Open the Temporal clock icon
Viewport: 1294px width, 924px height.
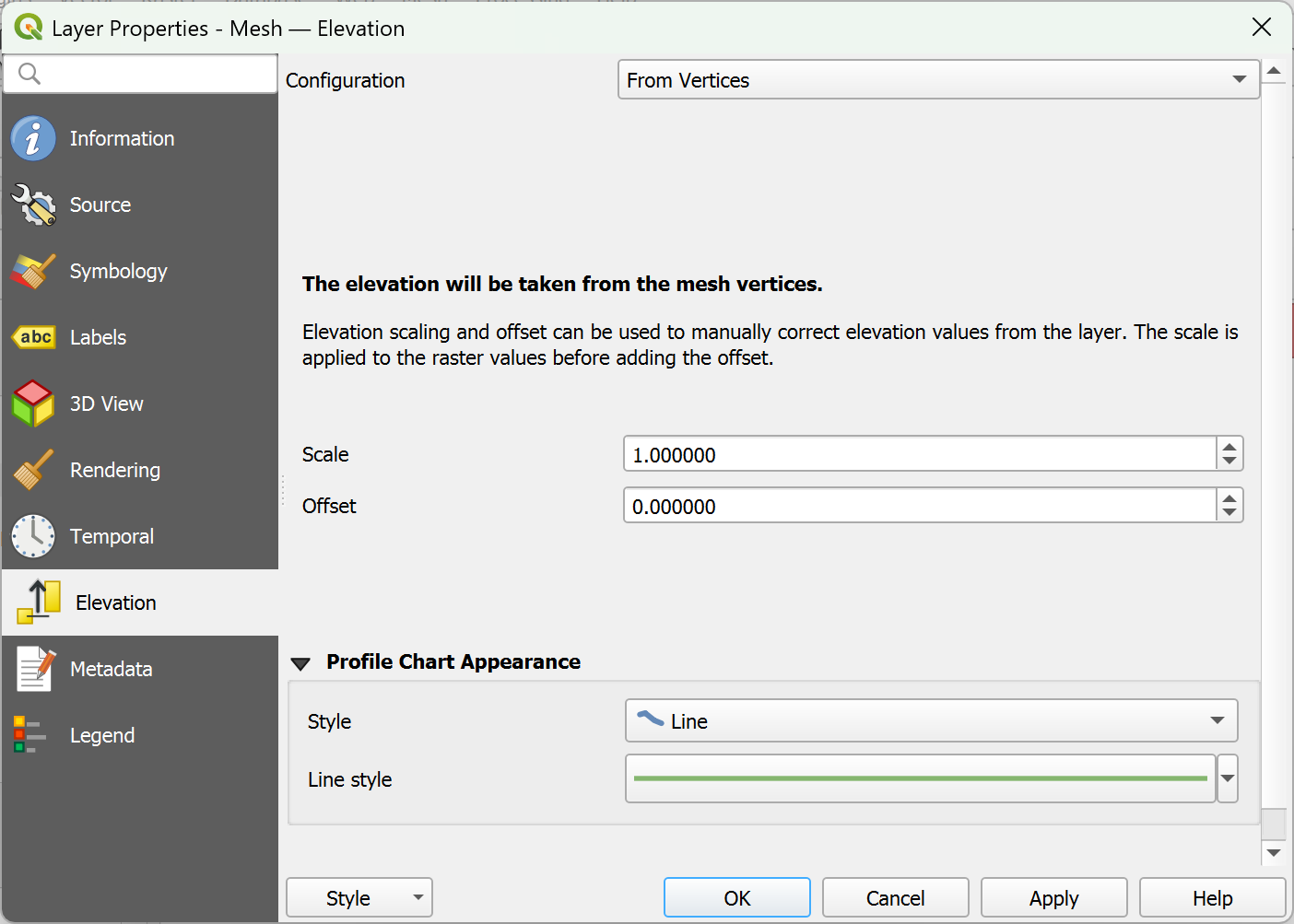(x=33, y=536)
